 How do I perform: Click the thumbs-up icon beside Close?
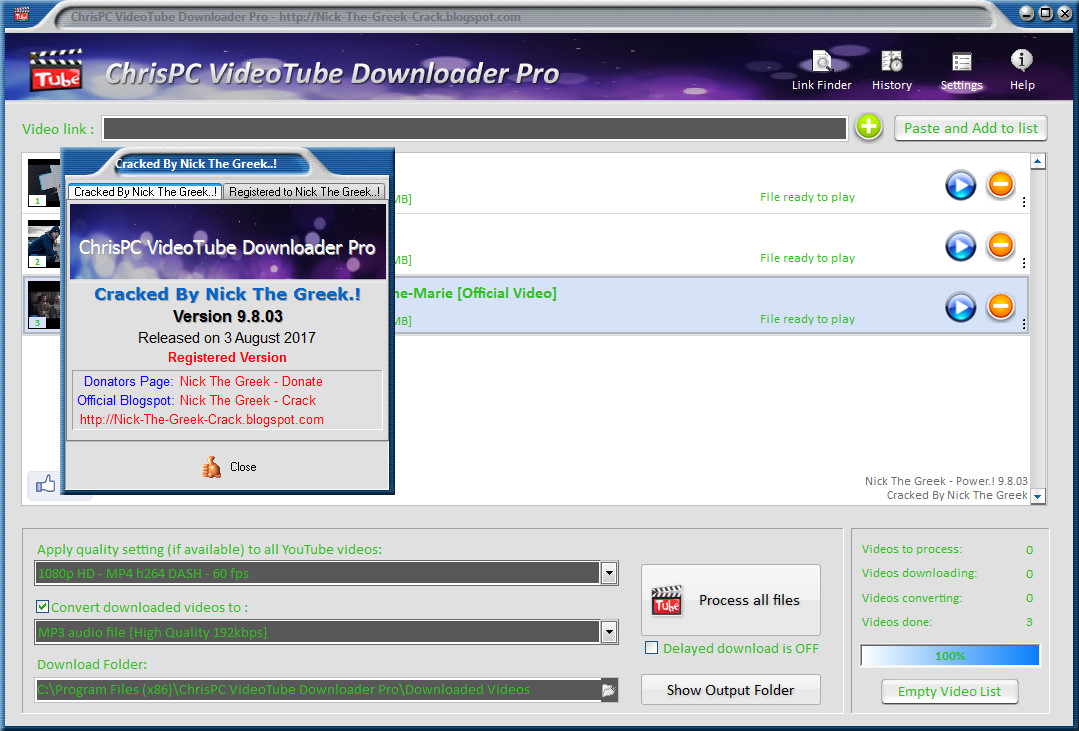(x=211, y=467)
